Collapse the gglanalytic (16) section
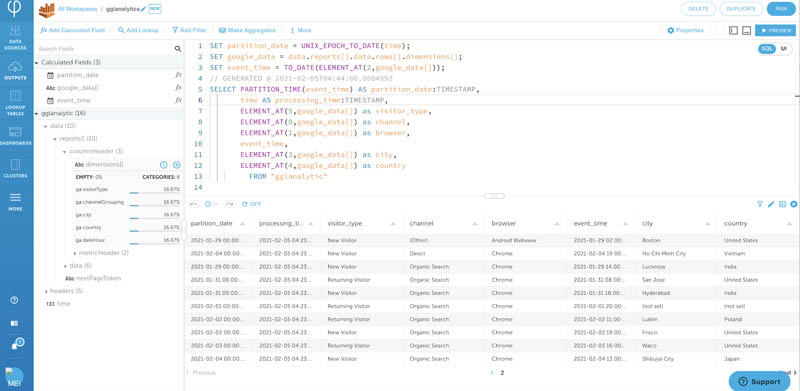This screenshot has width=800, height=391. pyautogui.click(x=36, y=113)
